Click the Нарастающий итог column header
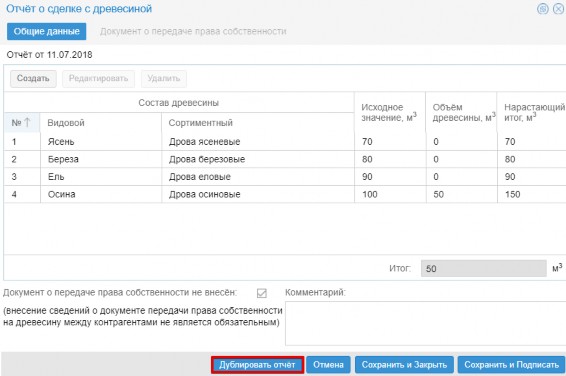Viewport: 566px width, 376px height. pyautogui.click(x=532, y=112)
